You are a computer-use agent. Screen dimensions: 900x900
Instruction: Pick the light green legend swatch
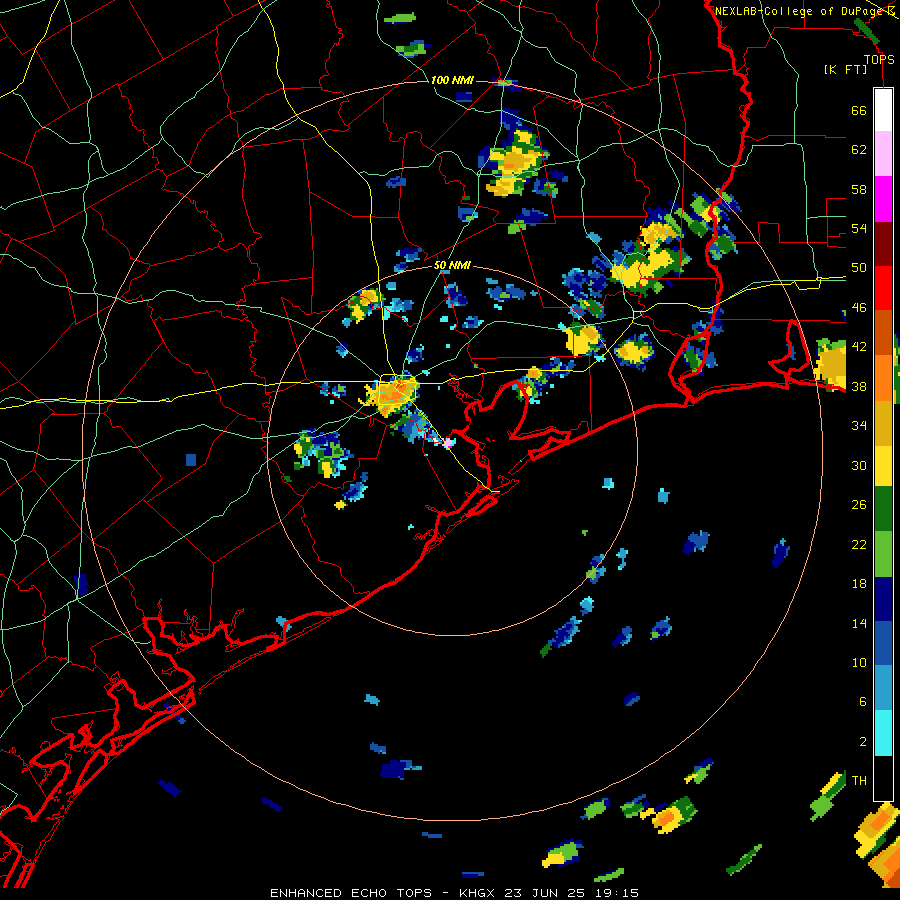883,554
